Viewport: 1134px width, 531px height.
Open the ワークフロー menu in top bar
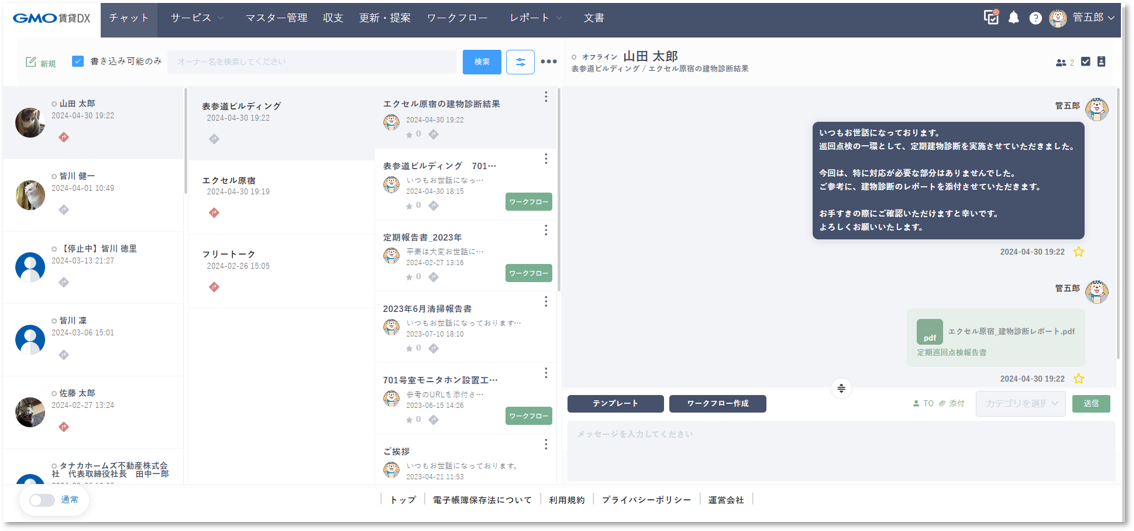point(457,18)
